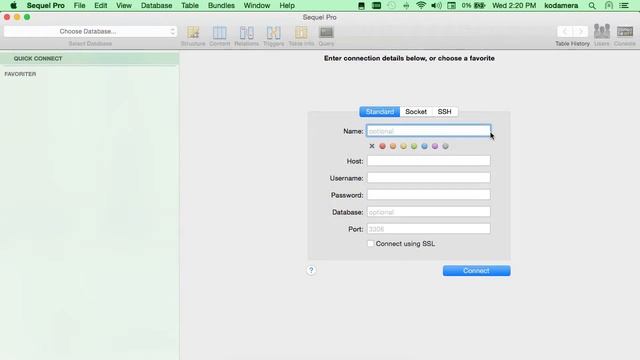Open the Relations toolbar view

[x=247, y=36]
